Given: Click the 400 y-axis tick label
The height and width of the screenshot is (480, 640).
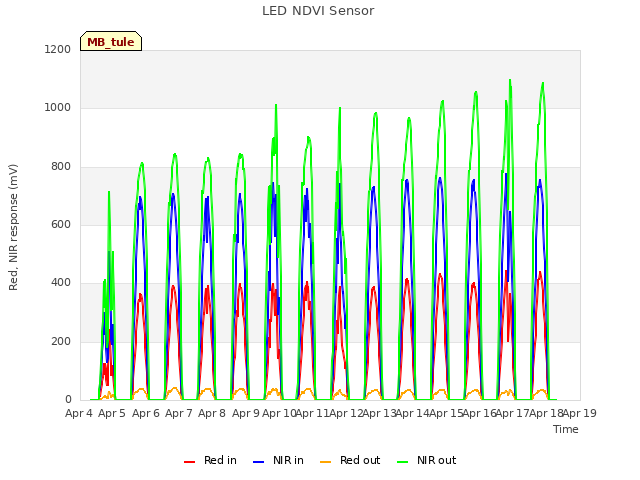Looking at the screenshot, I should pos(61,283).
